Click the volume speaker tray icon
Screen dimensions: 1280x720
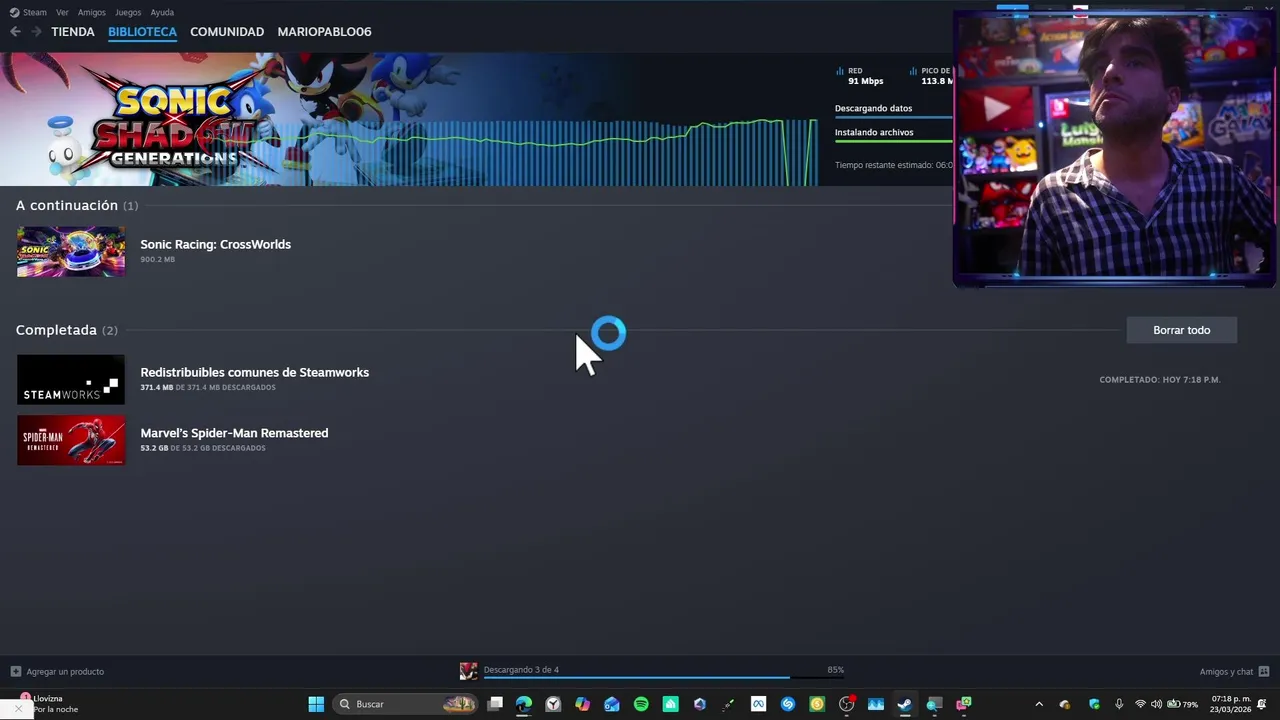pos(1157,704)
